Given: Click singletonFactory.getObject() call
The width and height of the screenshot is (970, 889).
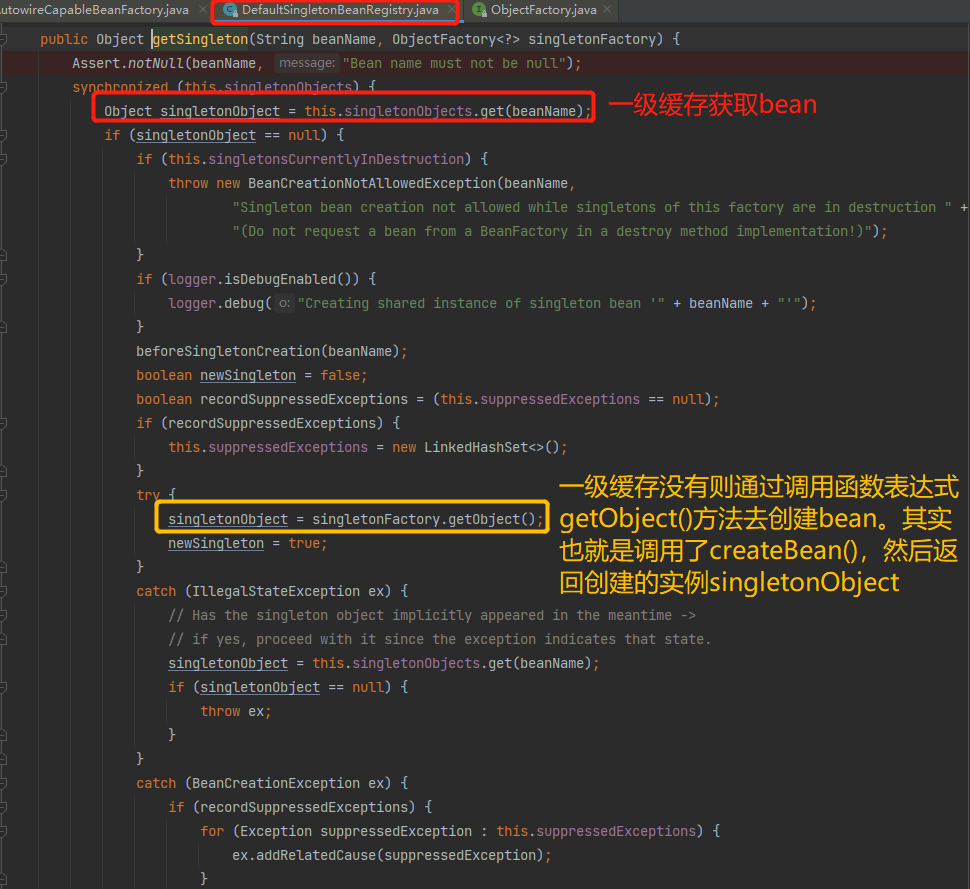Looking at the screenshot, I should (x=424, y=519).
